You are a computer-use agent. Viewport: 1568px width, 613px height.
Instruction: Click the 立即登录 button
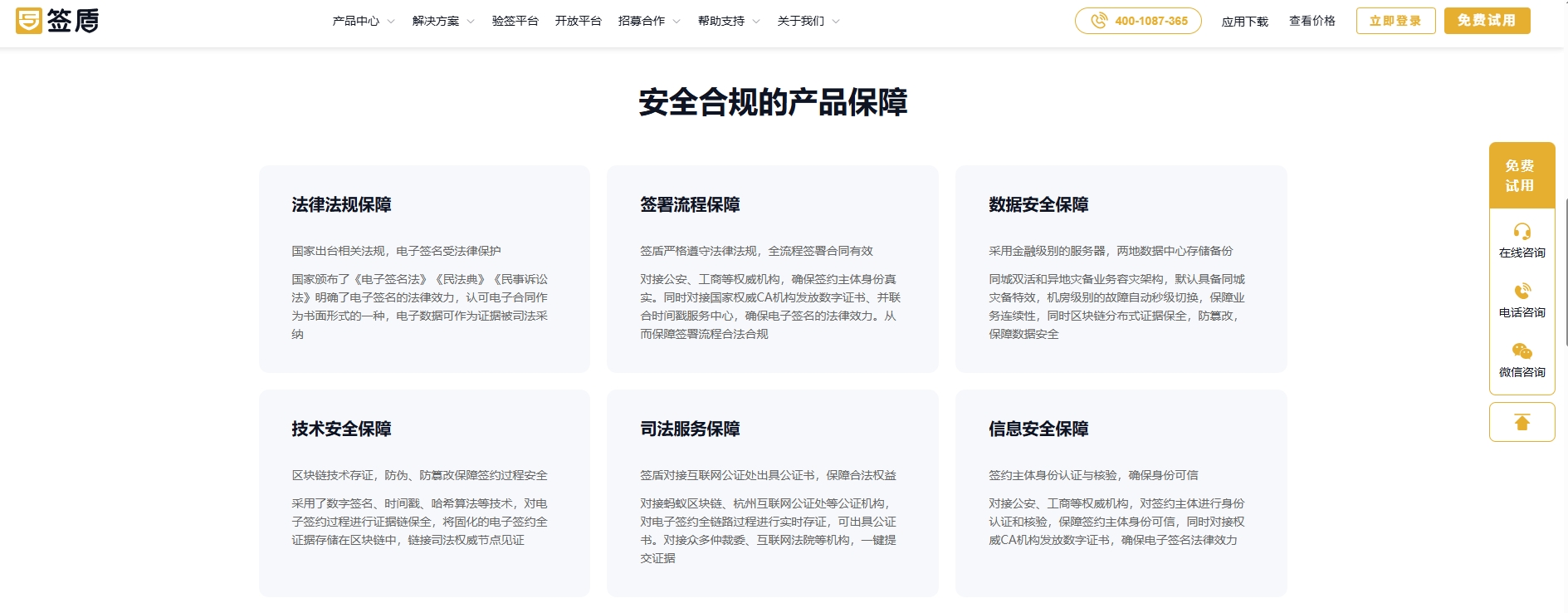[x=1395, y=21]
